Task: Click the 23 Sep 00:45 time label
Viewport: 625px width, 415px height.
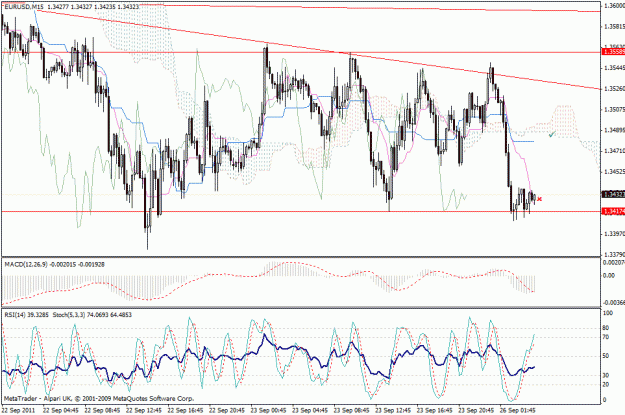Action: (x=268, y=410)
